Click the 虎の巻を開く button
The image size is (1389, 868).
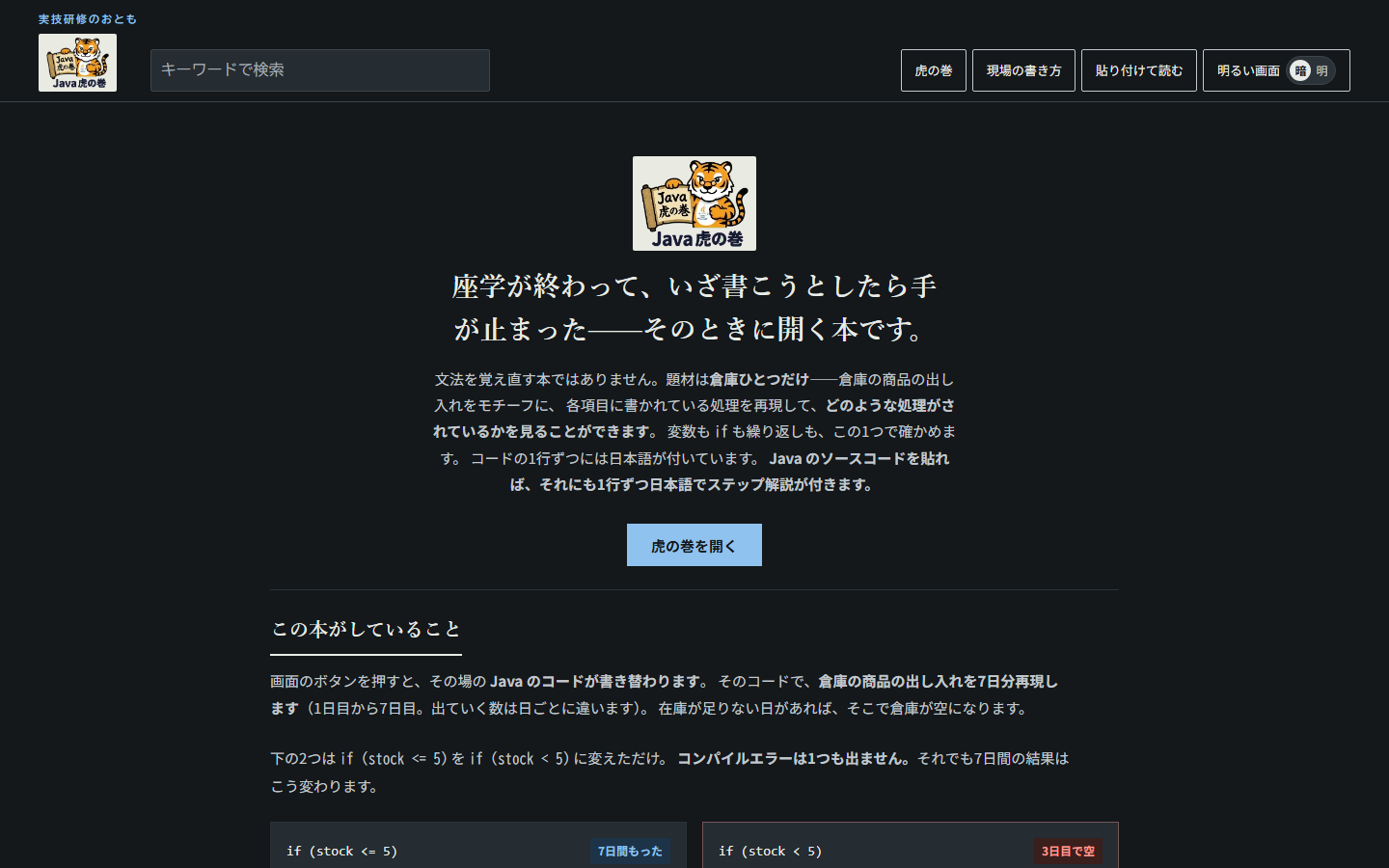click(694, 545)
